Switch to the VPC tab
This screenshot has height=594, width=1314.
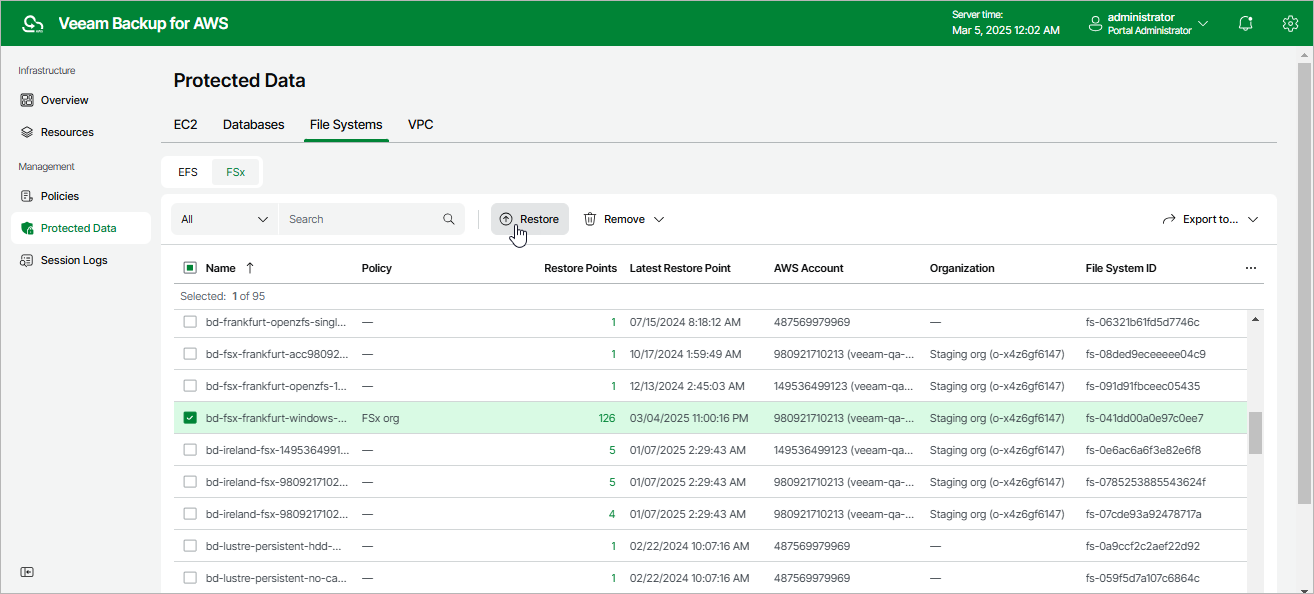420,124
